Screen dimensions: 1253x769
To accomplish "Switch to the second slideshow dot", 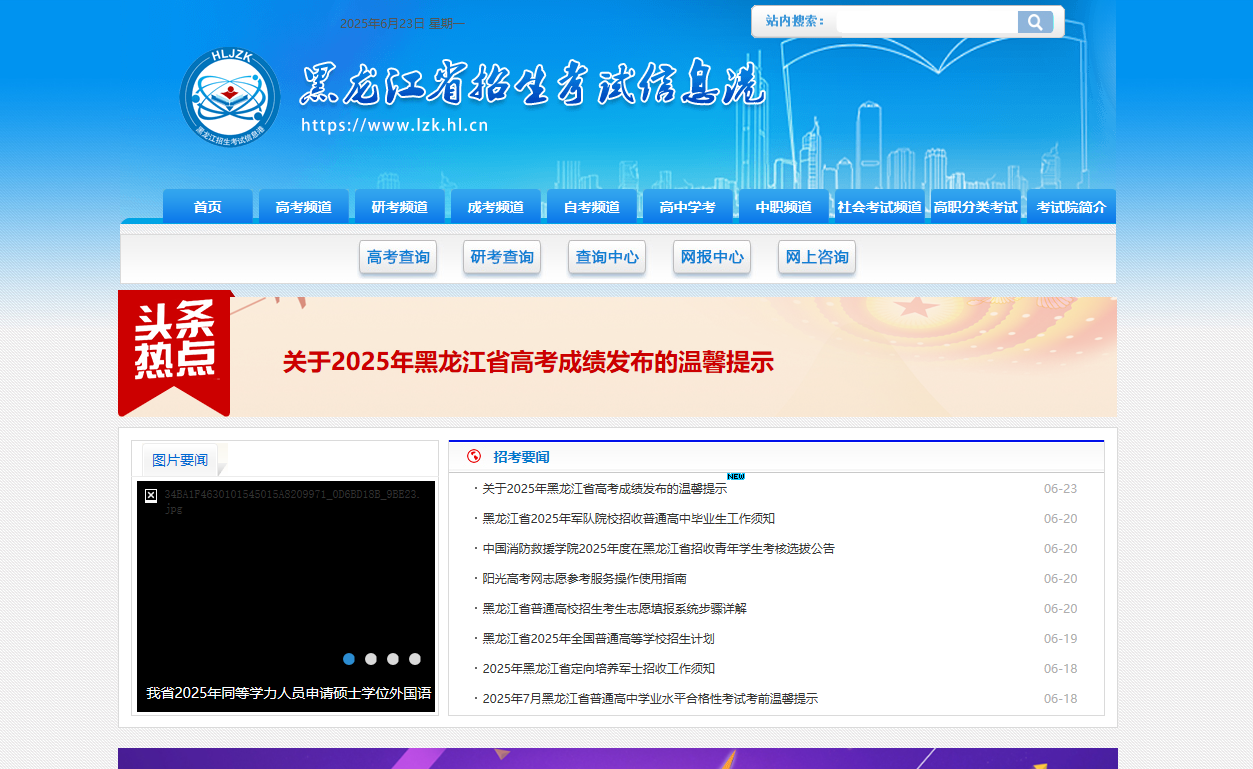I will pos(371,659).
